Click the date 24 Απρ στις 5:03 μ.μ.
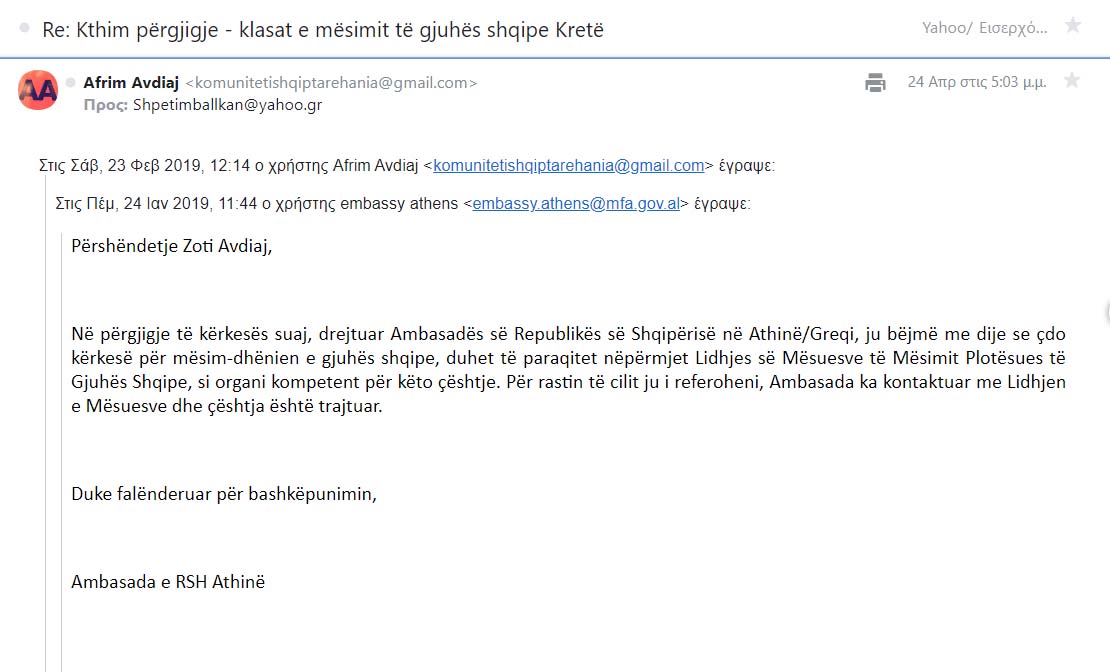 [x=977, y=81]
